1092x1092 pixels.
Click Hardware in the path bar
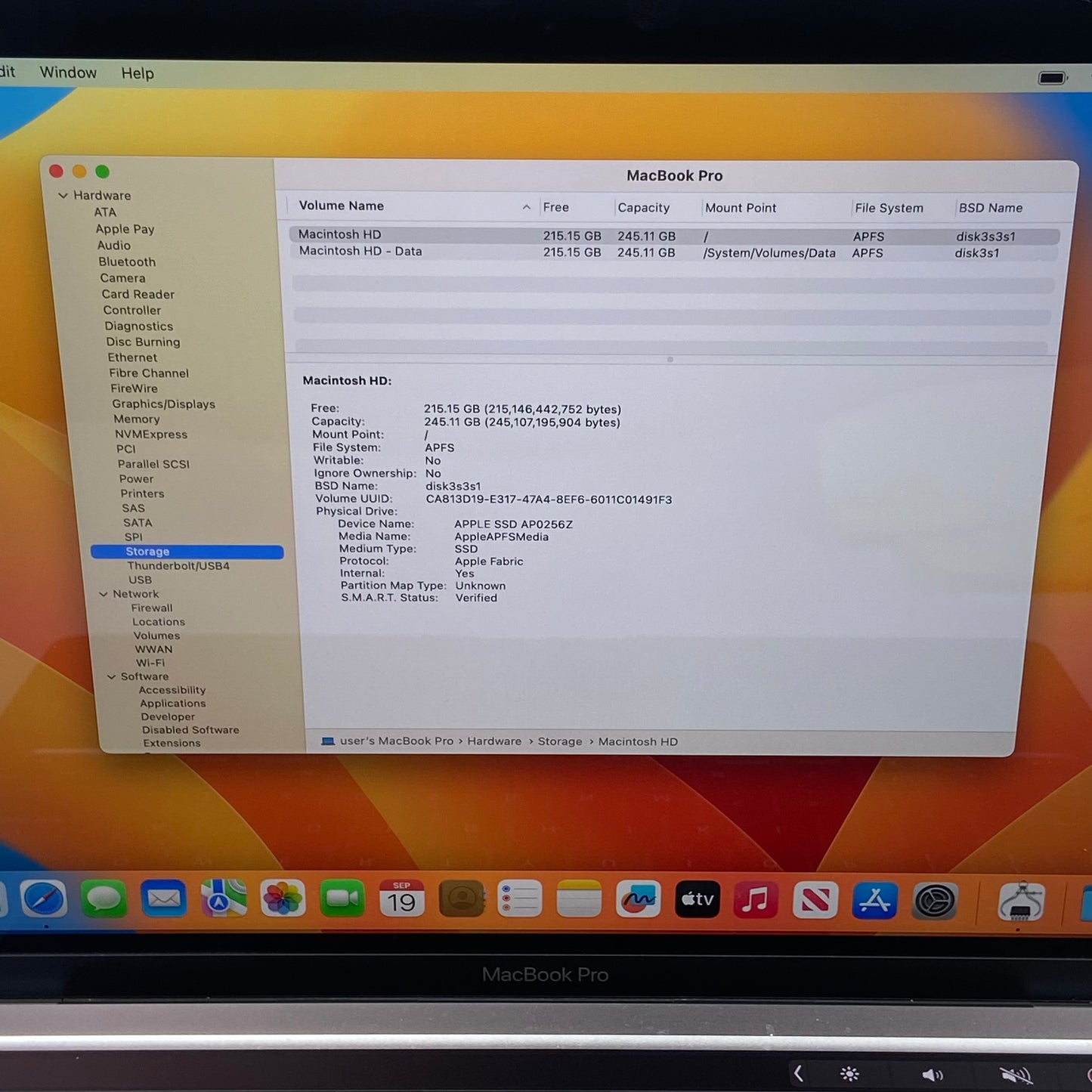[494, 741]
